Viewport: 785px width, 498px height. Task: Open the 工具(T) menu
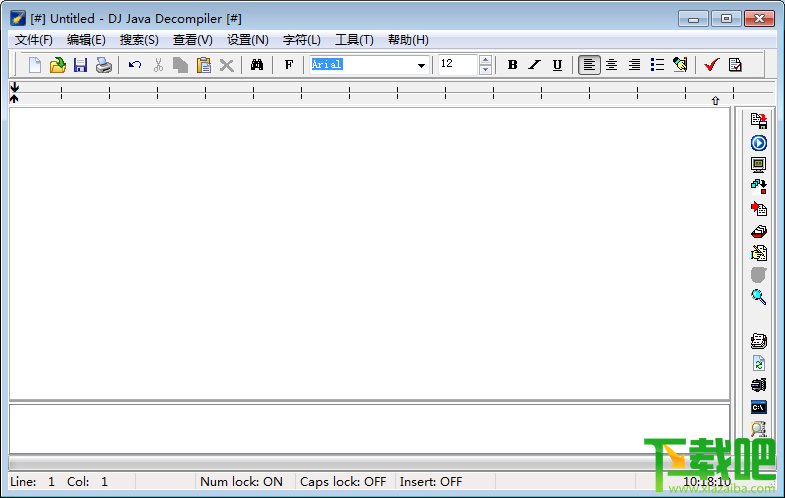pos(354,40)
